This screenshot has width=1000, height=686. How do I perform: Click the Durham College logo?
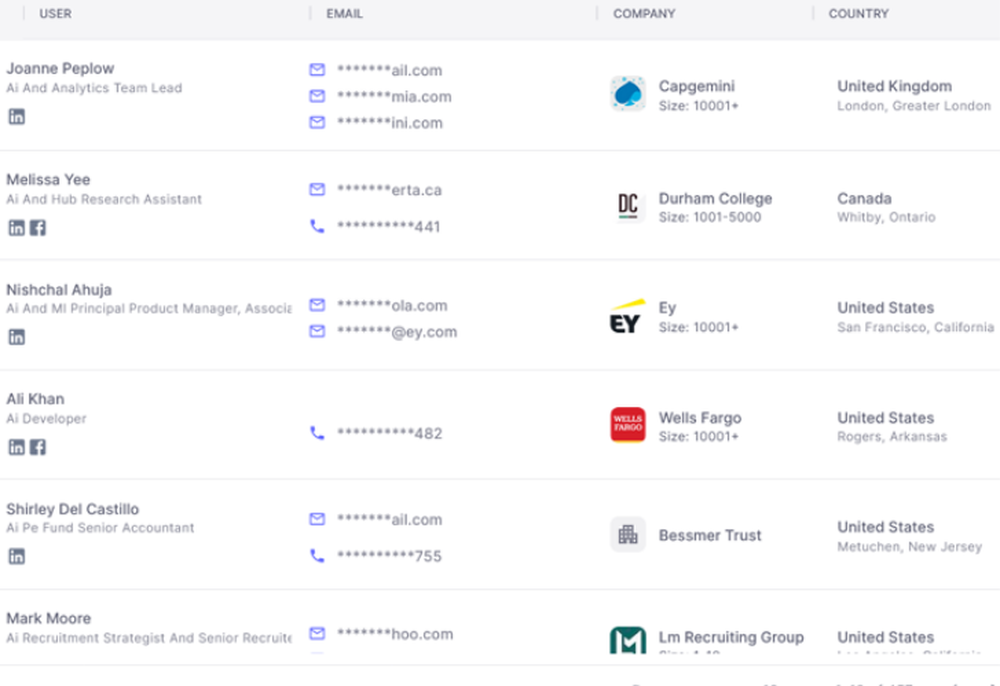coord(627,206)
